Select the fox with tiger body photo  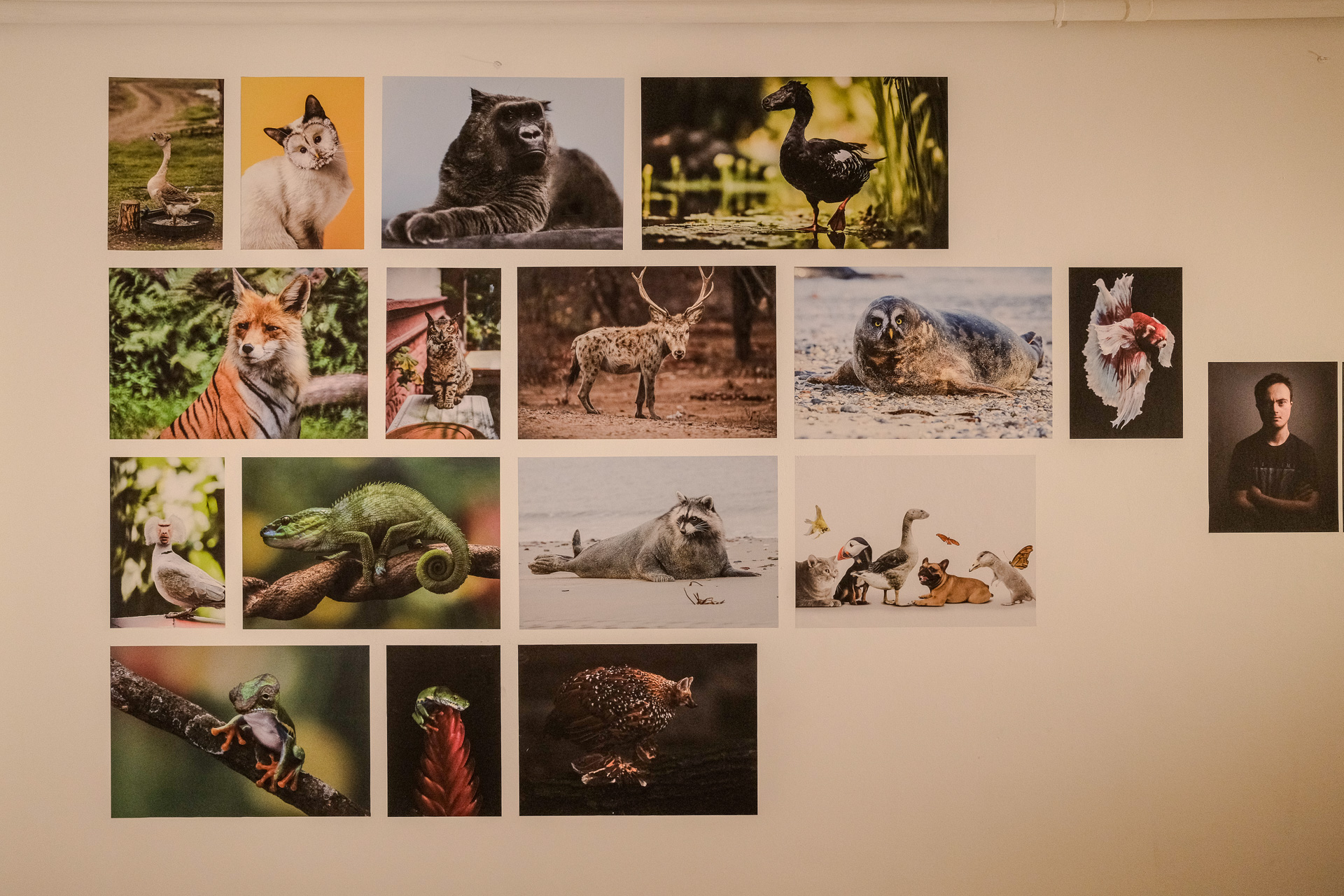[x=238, y=353]
